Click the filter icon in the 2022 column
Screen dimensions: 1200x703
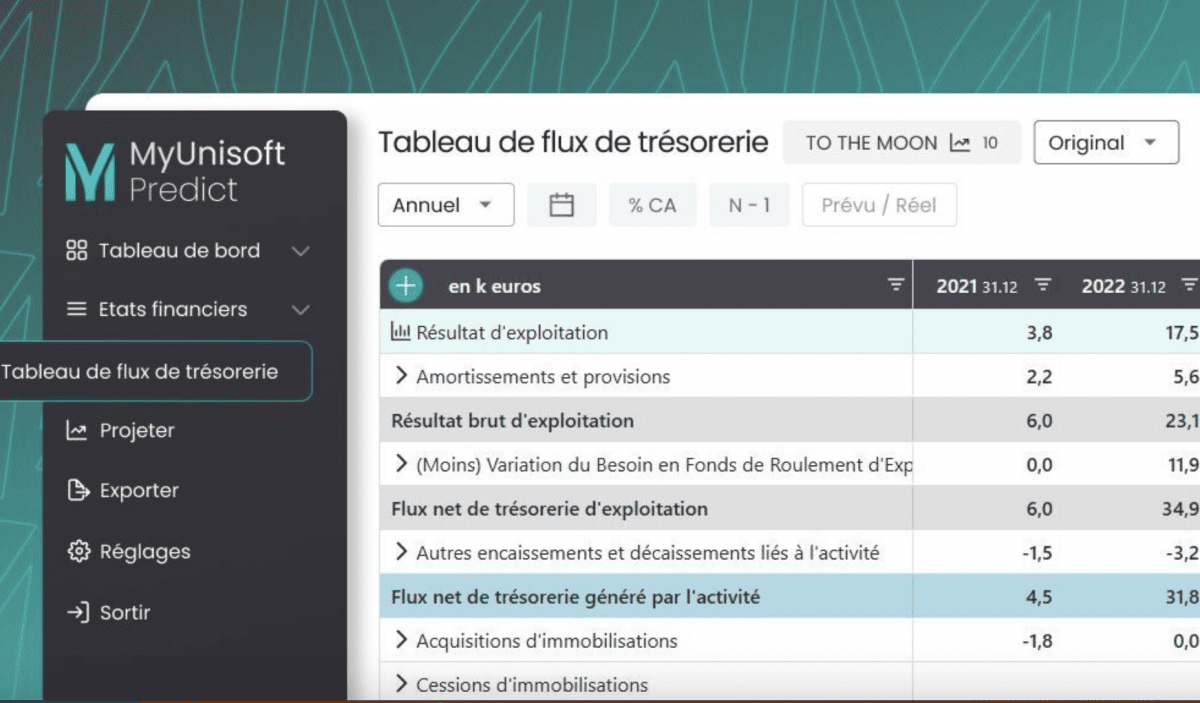[x=1189, y=286]
